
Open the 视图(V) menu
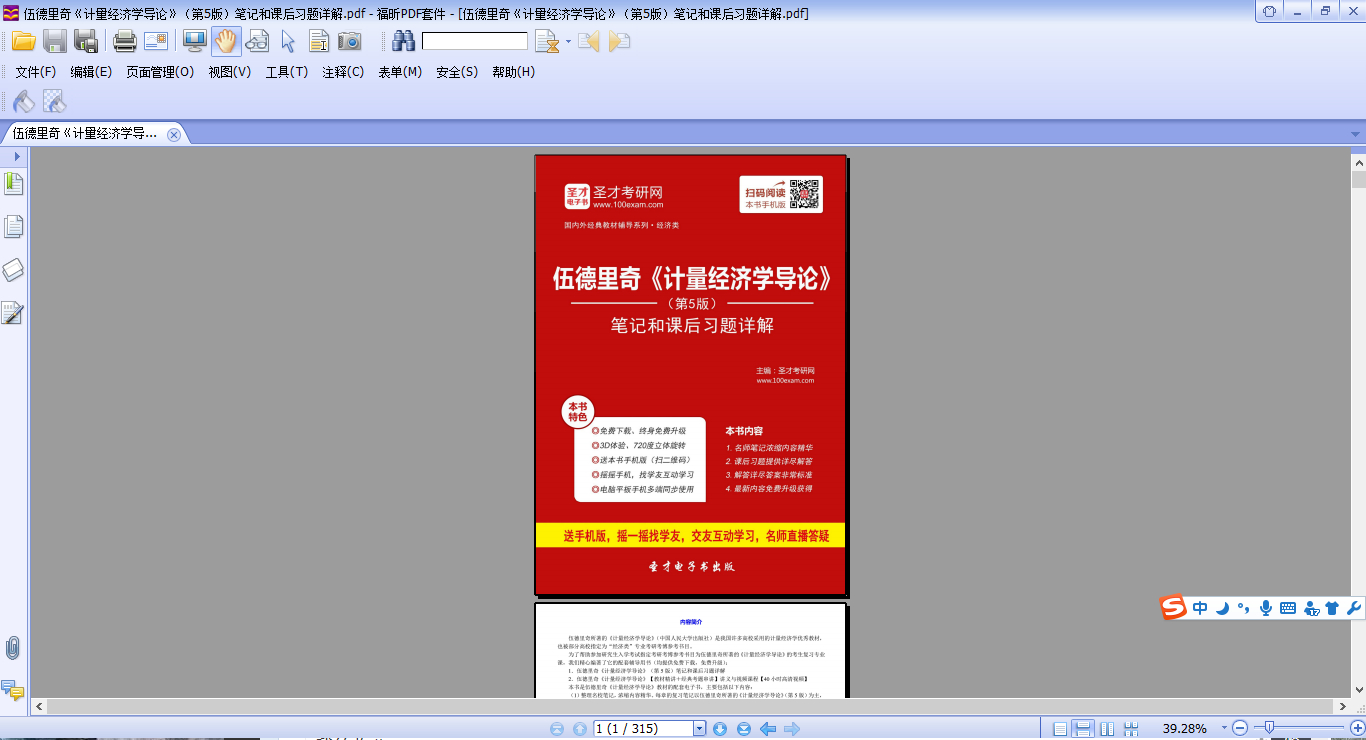click(x=230, y=72)
